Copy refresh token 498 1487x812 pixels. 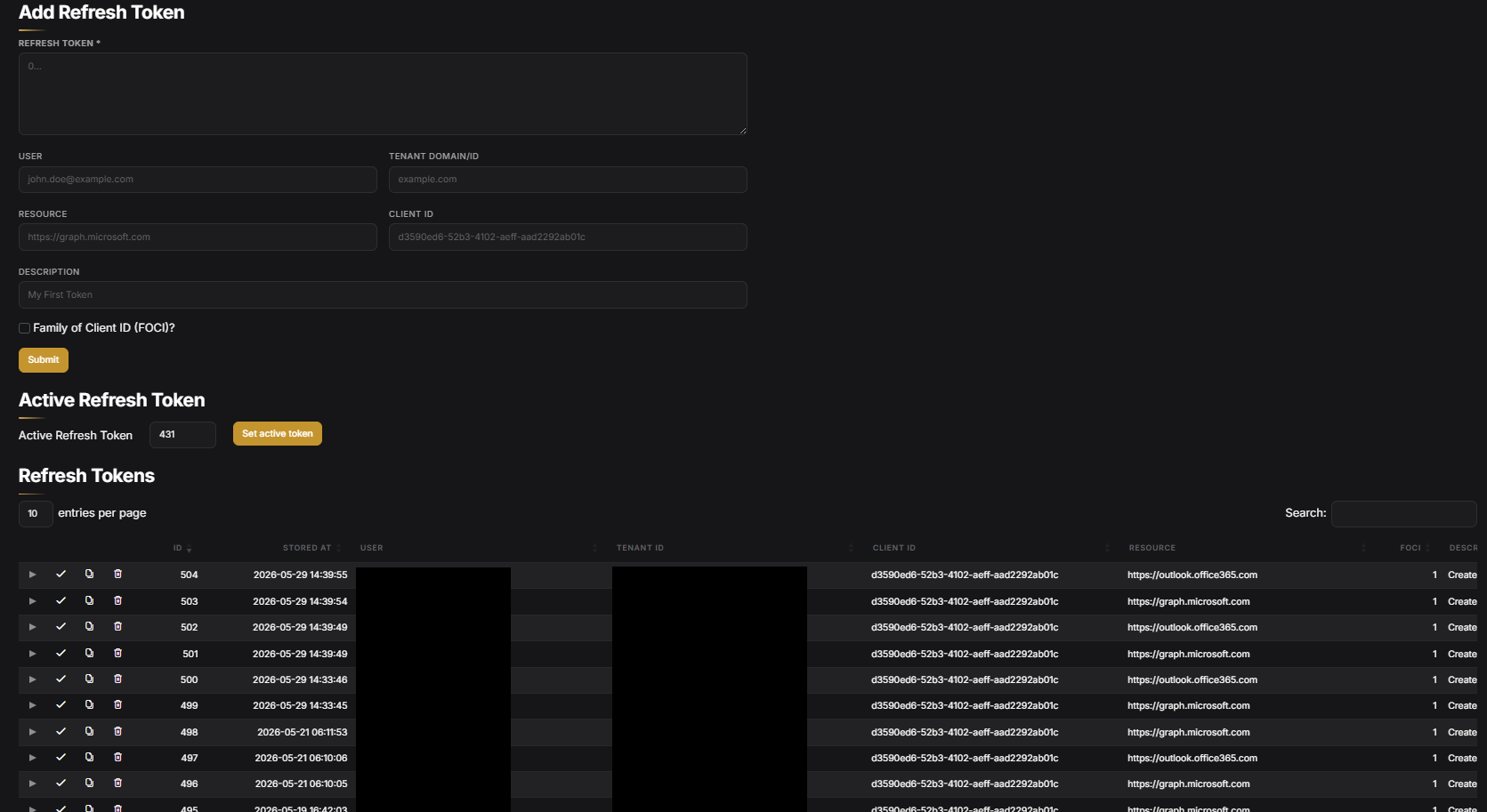[89, 732]
